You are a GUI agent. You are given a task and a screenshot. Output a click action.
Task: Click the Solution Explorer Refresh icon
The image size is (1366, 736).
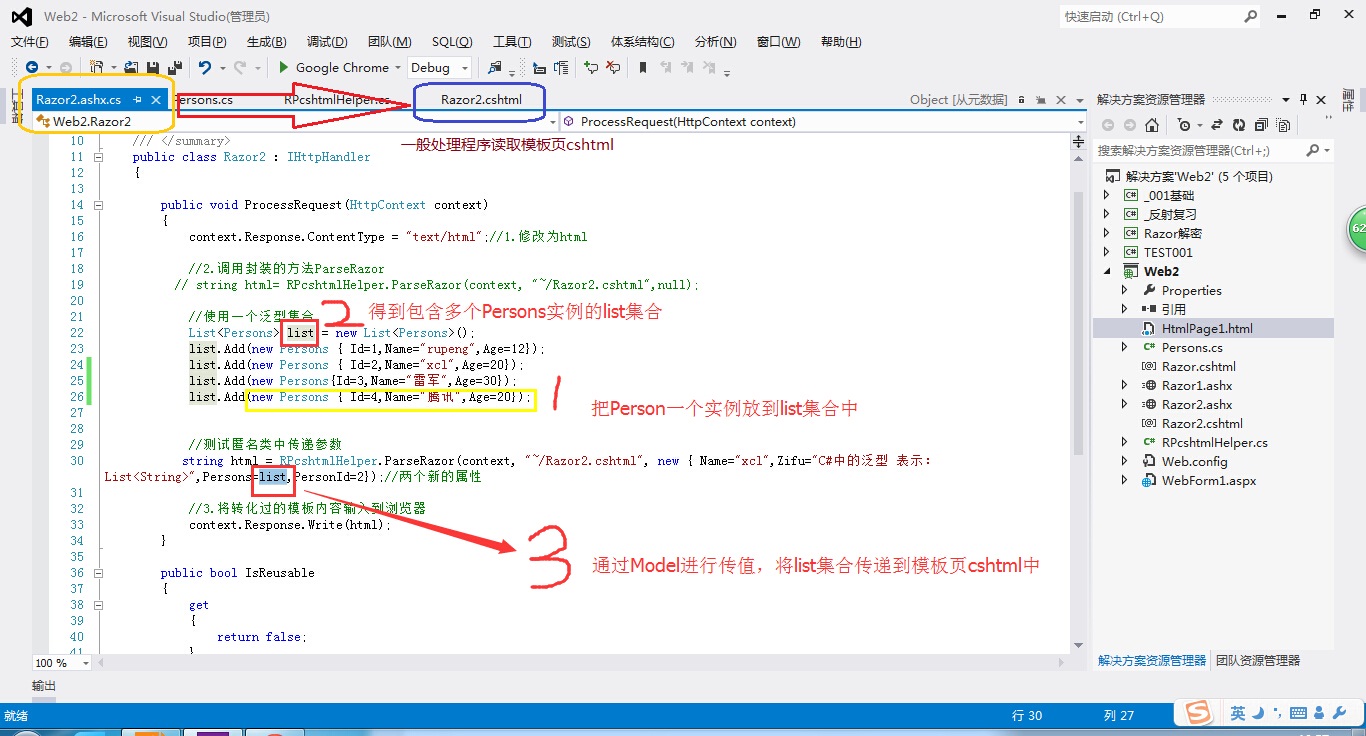pos(1240,125)
